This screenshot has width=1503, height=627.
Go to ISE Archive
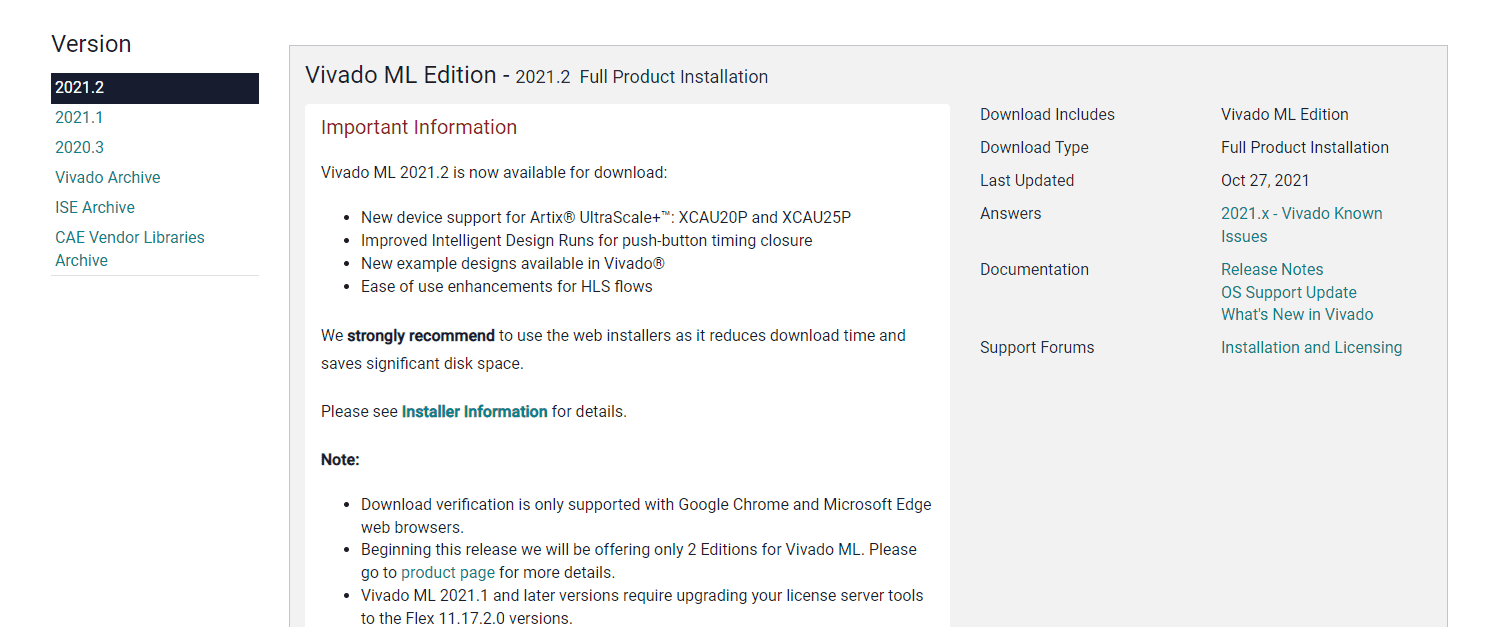pyautogui.click(x=95, y=208)
